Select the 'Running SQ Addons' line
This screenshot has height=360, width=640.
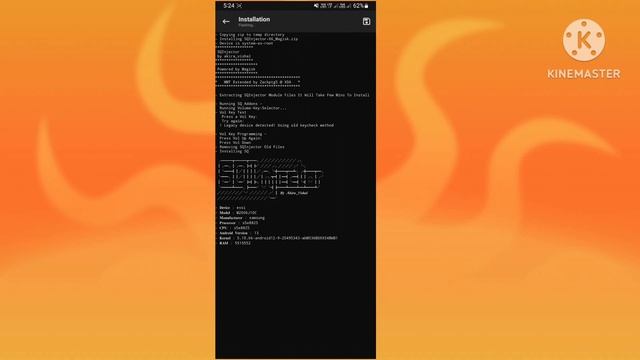240,104
